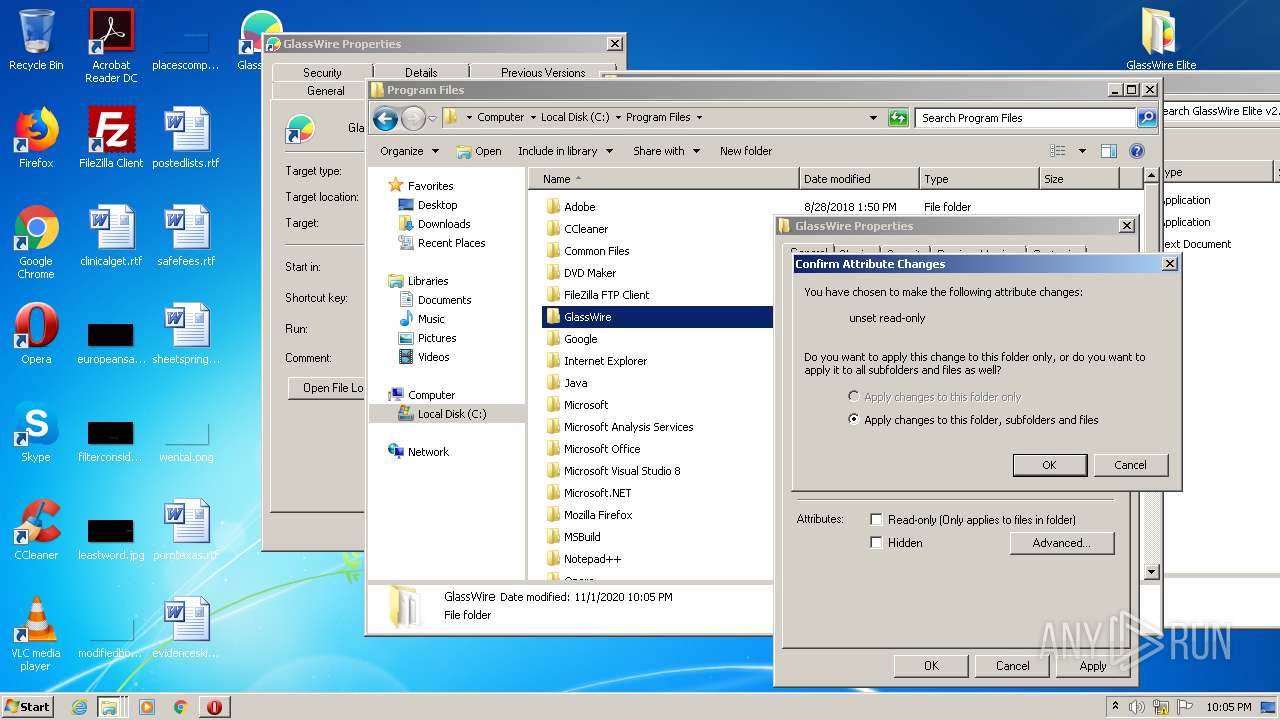Click the Explorer Forward navigation arrow

coord(413,118)
